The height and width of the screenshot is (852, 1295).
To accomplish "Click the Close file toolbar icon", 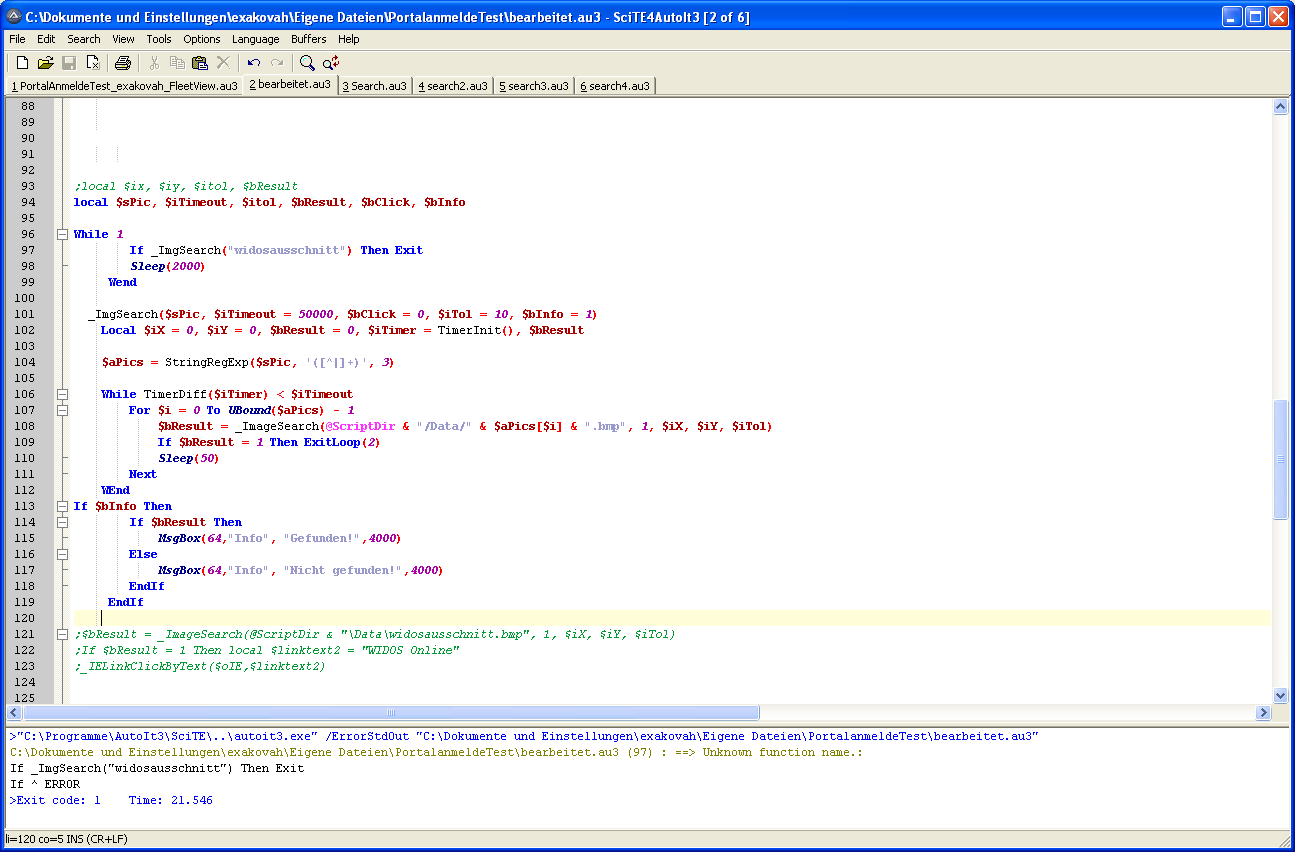I will 92,63.
